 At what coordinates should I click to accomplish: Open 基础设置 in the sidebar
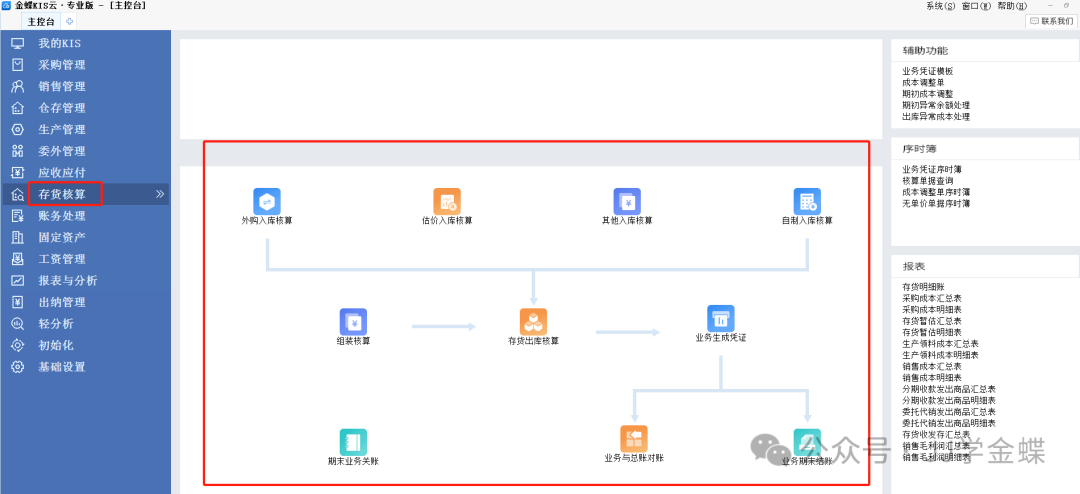(61, 367)
